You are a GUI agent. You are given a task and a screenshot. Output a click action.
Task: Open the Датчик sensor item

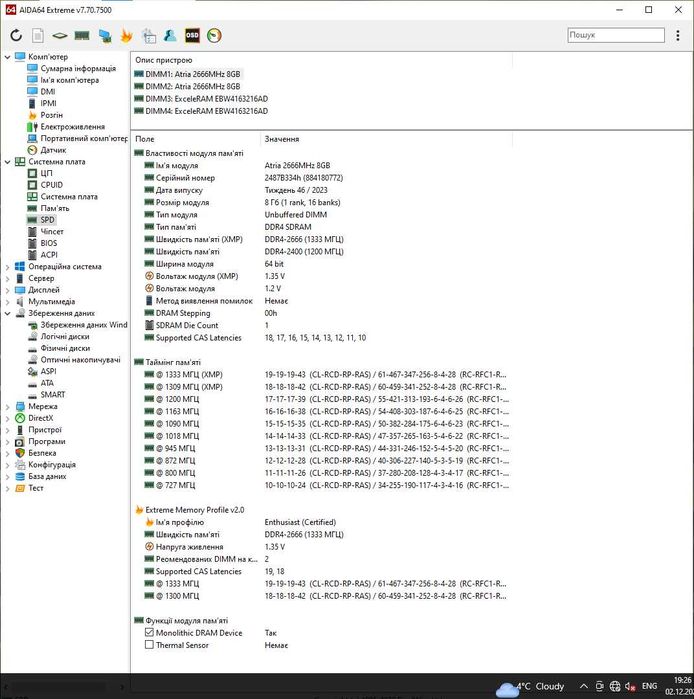click(53, 150)
